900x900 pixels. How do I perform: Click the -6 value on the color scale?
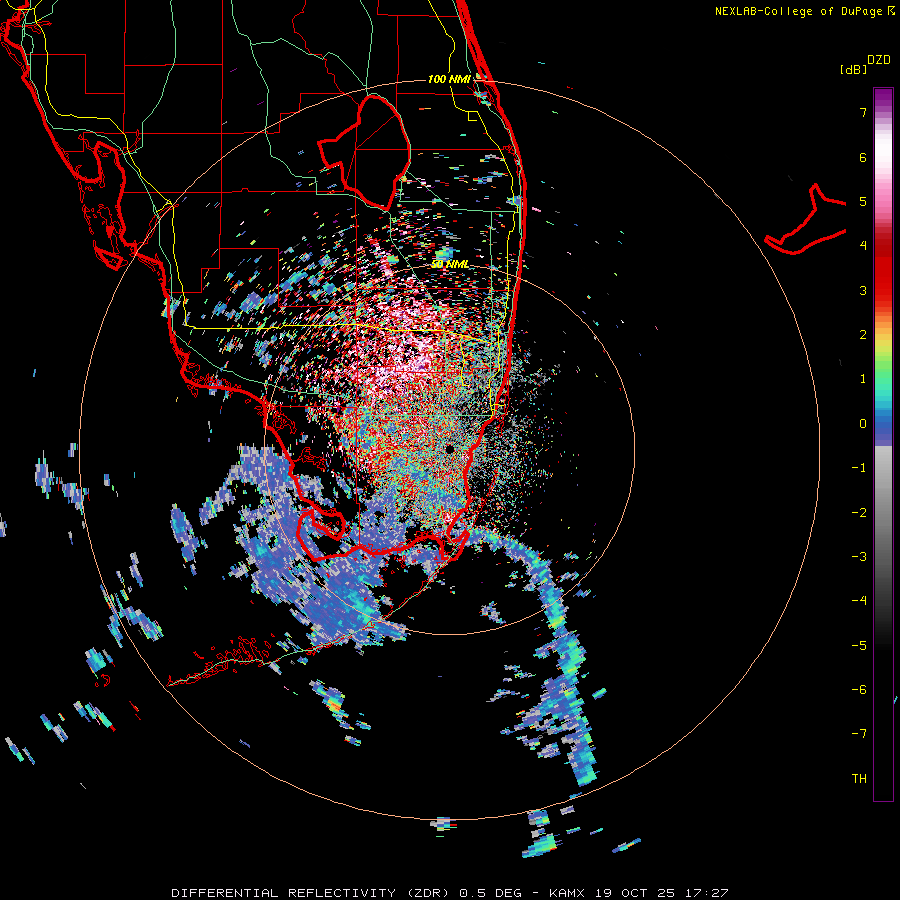coord(859,689)
